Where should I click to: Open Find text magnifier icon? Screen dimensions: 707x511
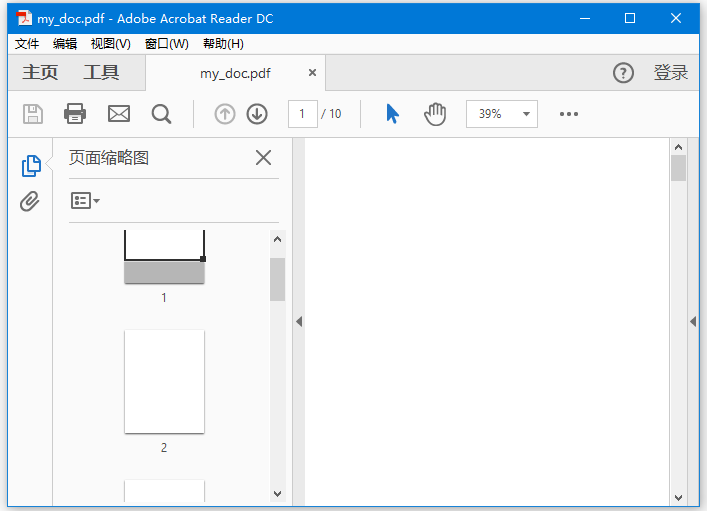pyautogui.click(x=161, y=114)
